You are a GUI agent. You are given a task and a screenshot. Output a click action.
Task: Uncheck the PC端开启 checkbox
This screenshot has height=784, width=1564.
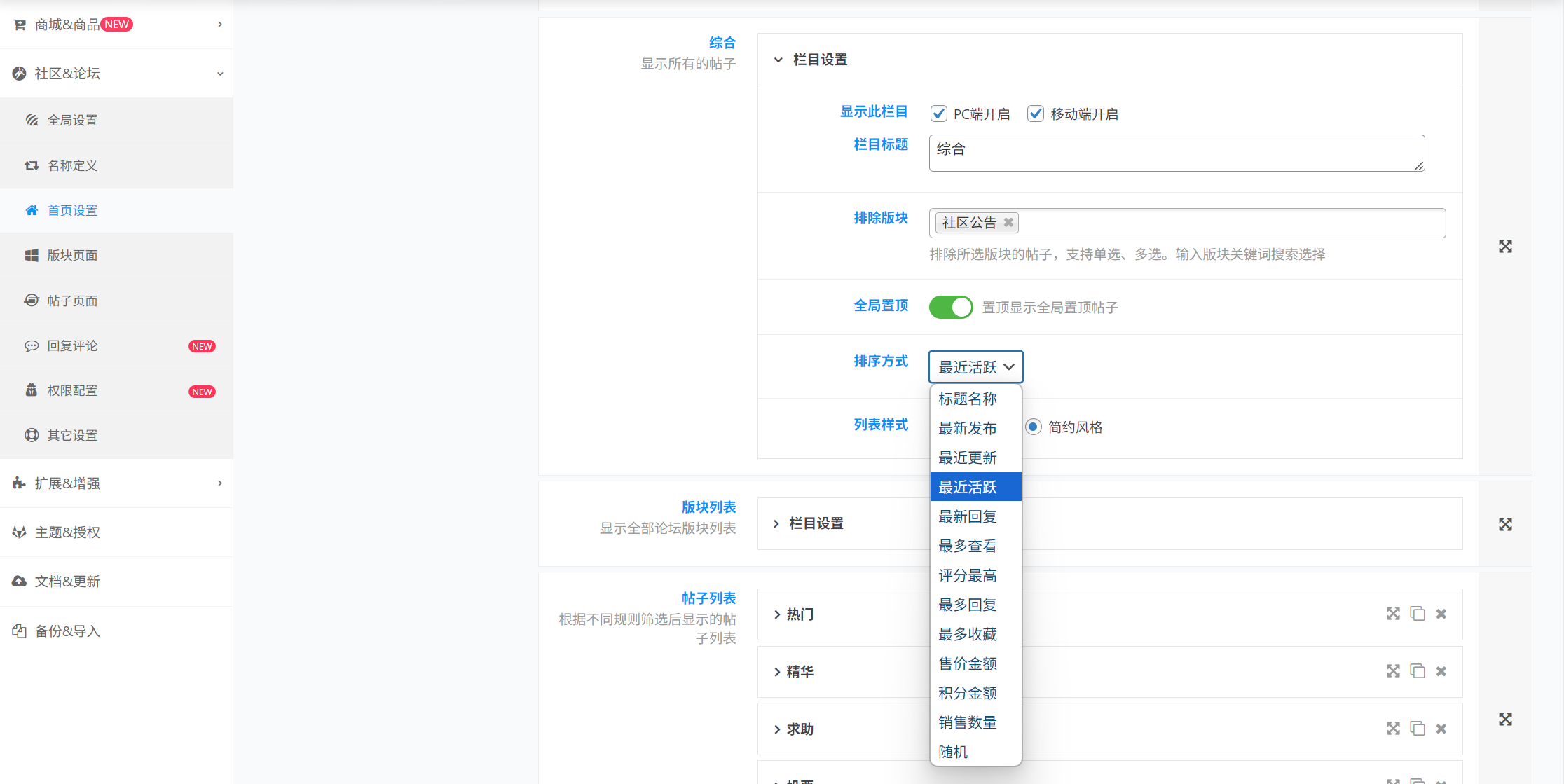click(x=939, y=114)
